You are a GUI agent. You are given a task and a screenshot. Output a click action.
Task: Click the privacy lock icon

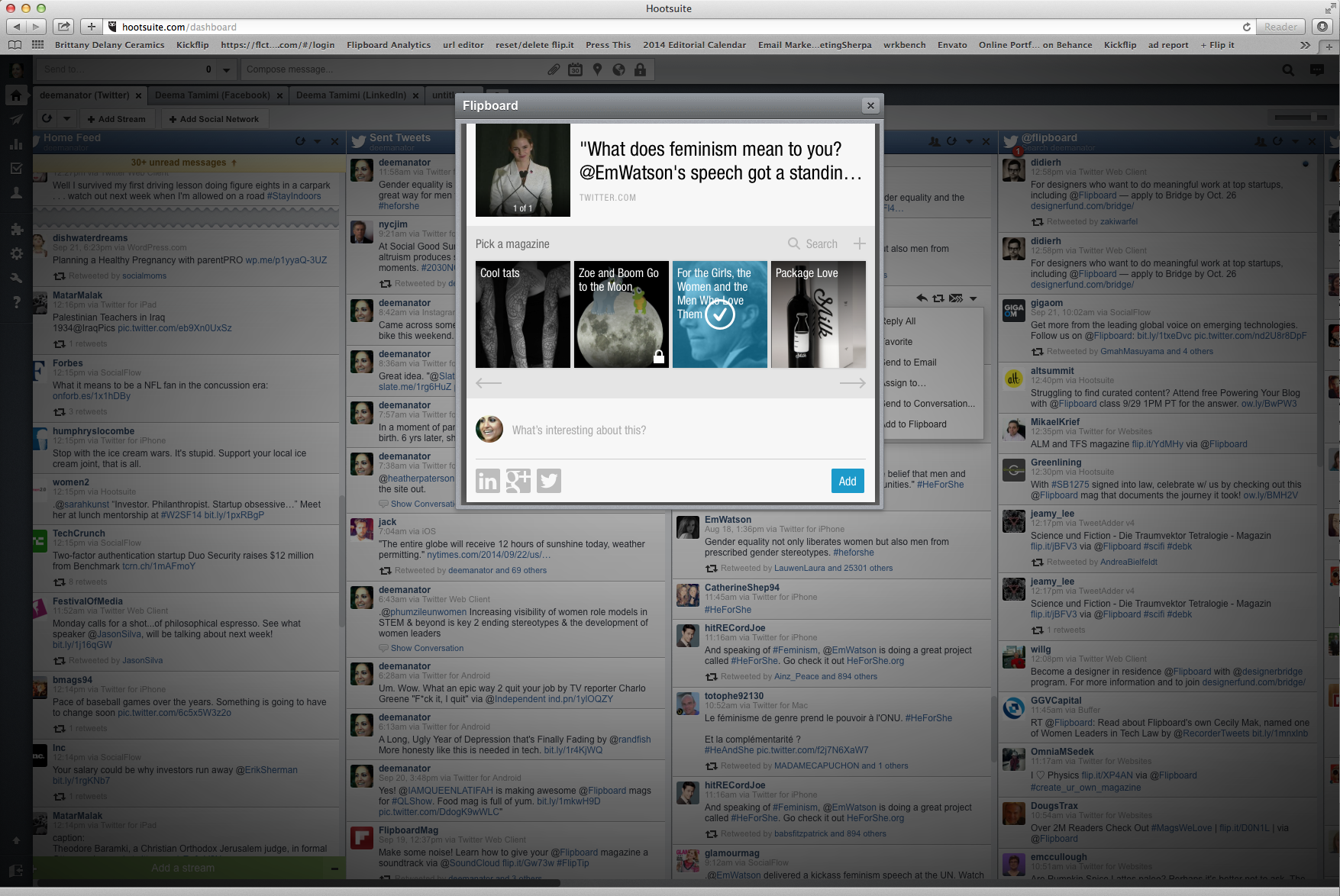point(640,69)
